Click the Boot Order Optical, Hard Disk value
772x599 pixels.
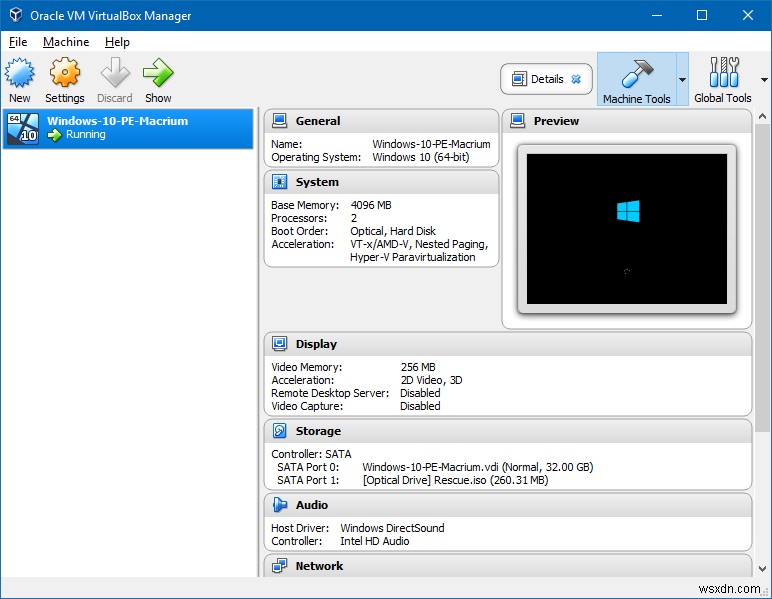tap(393, 231)
